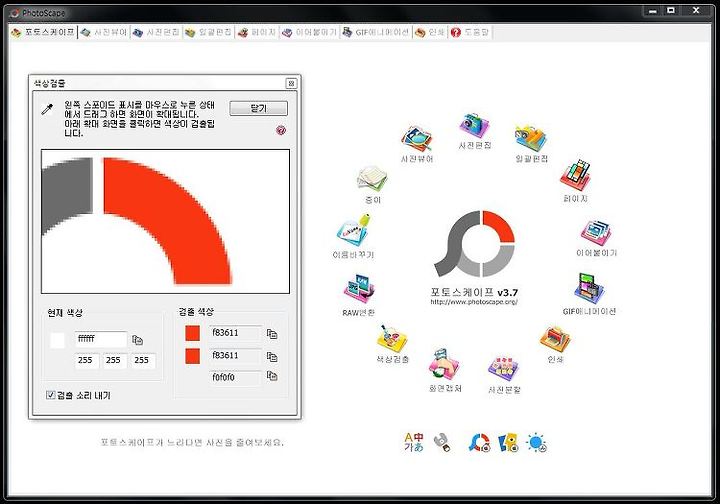This screenshot has width=720, height=504.
Task: Switch to the 인쇄 tab
Action: pyautogui.click(x=430, y=32)
